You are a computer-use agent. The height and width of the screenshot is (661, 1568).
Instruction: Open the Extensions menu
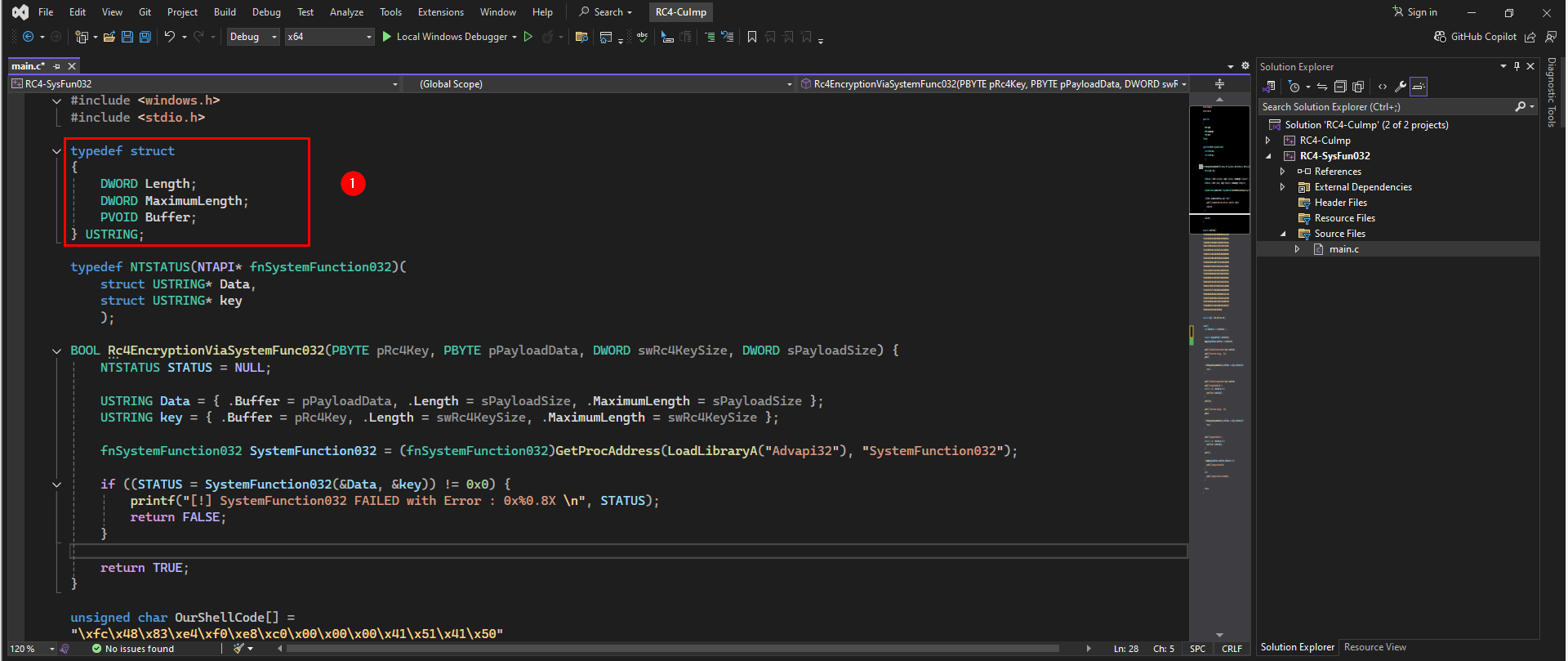[x=441, y=12]
